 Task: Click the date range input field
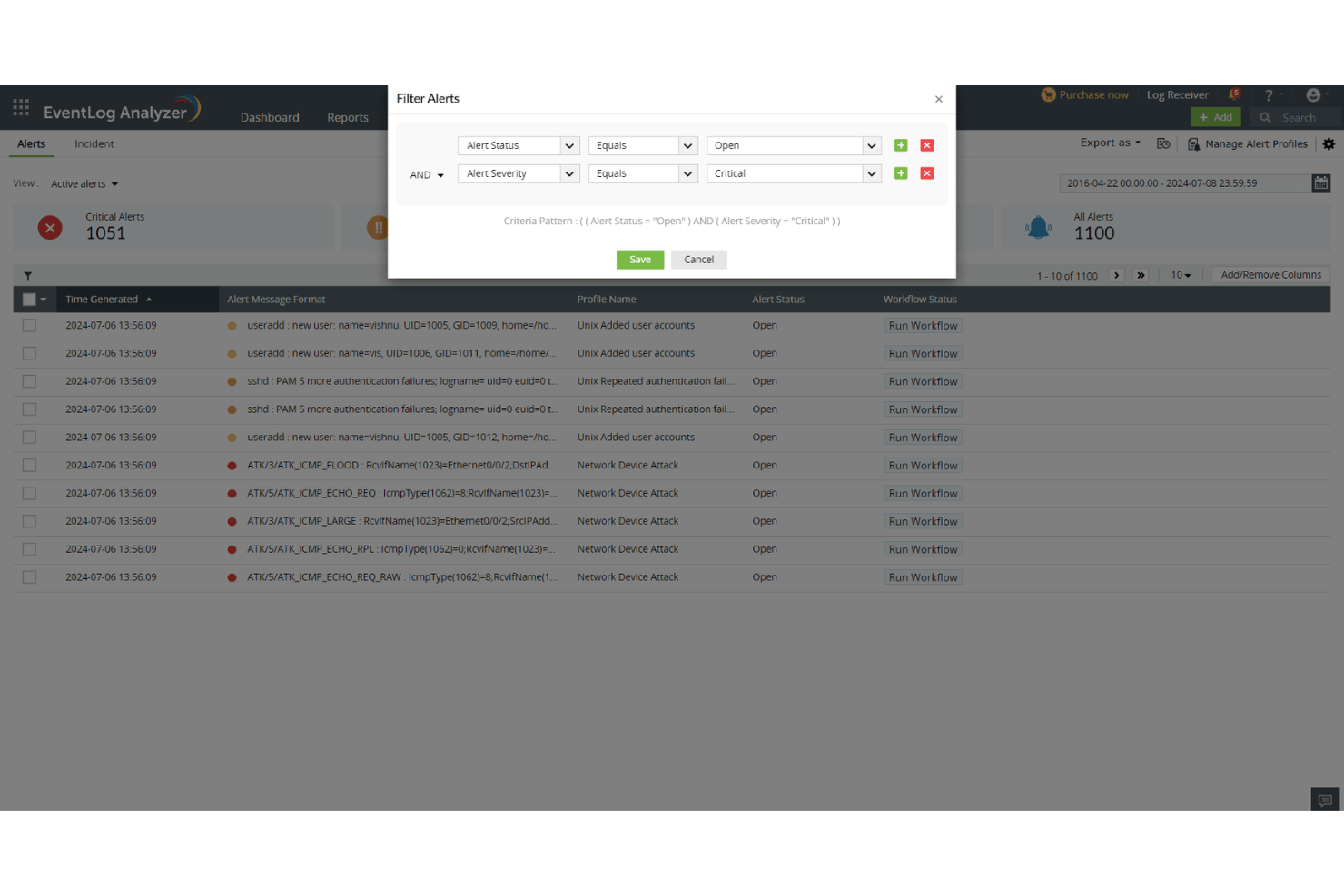(1181, 182)
